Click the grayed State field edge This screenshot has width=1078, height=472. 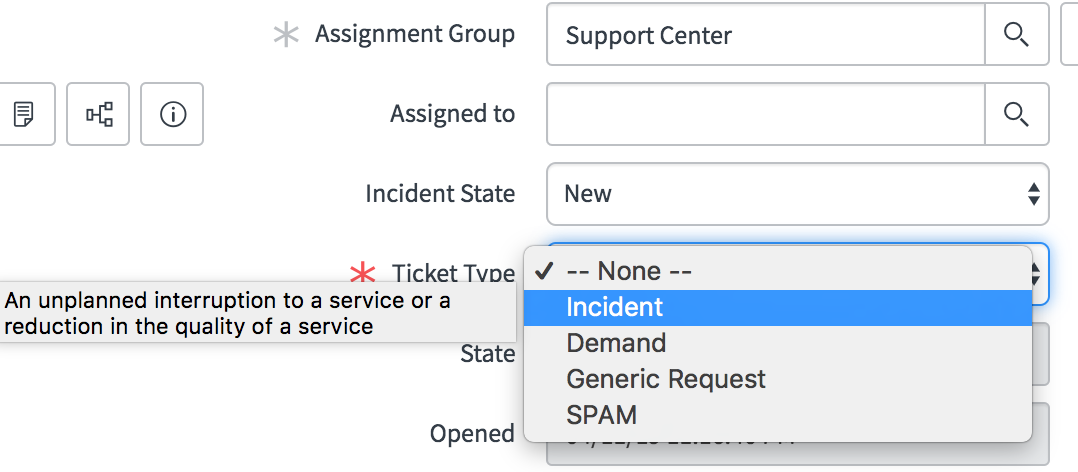[1041, 355]
